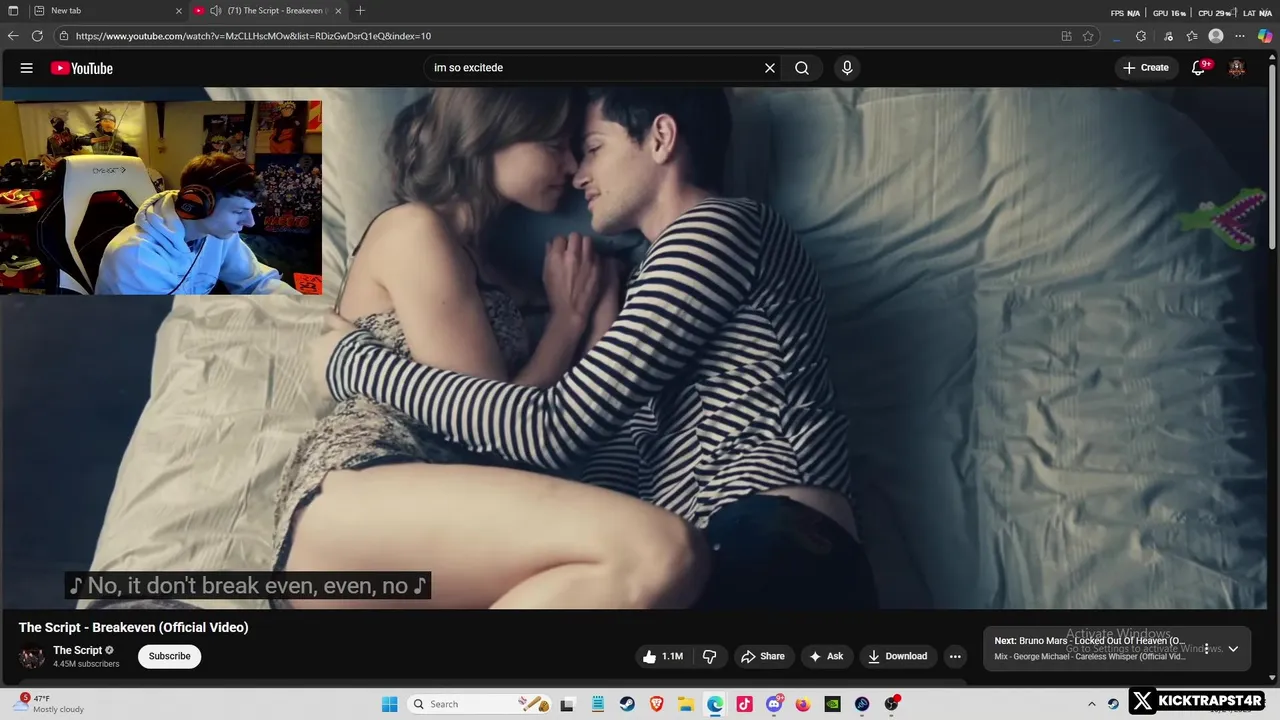This screenshot has width=1280, height=720.
Task: Launch Brave browser from taskbar
Action: tap(656, 704)
